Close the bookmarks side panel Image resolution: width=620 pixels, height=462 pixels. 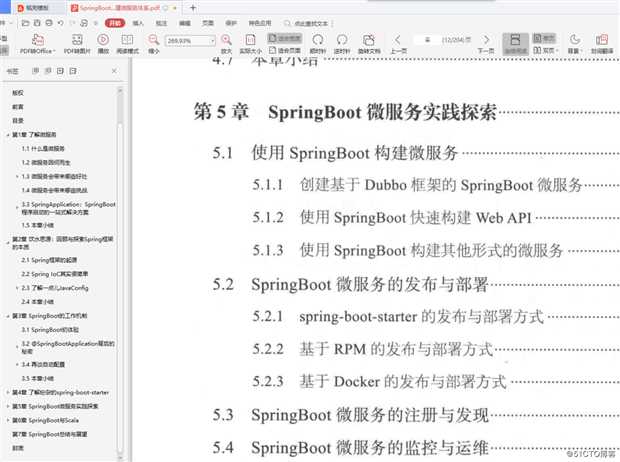click(x=114, y=71)
